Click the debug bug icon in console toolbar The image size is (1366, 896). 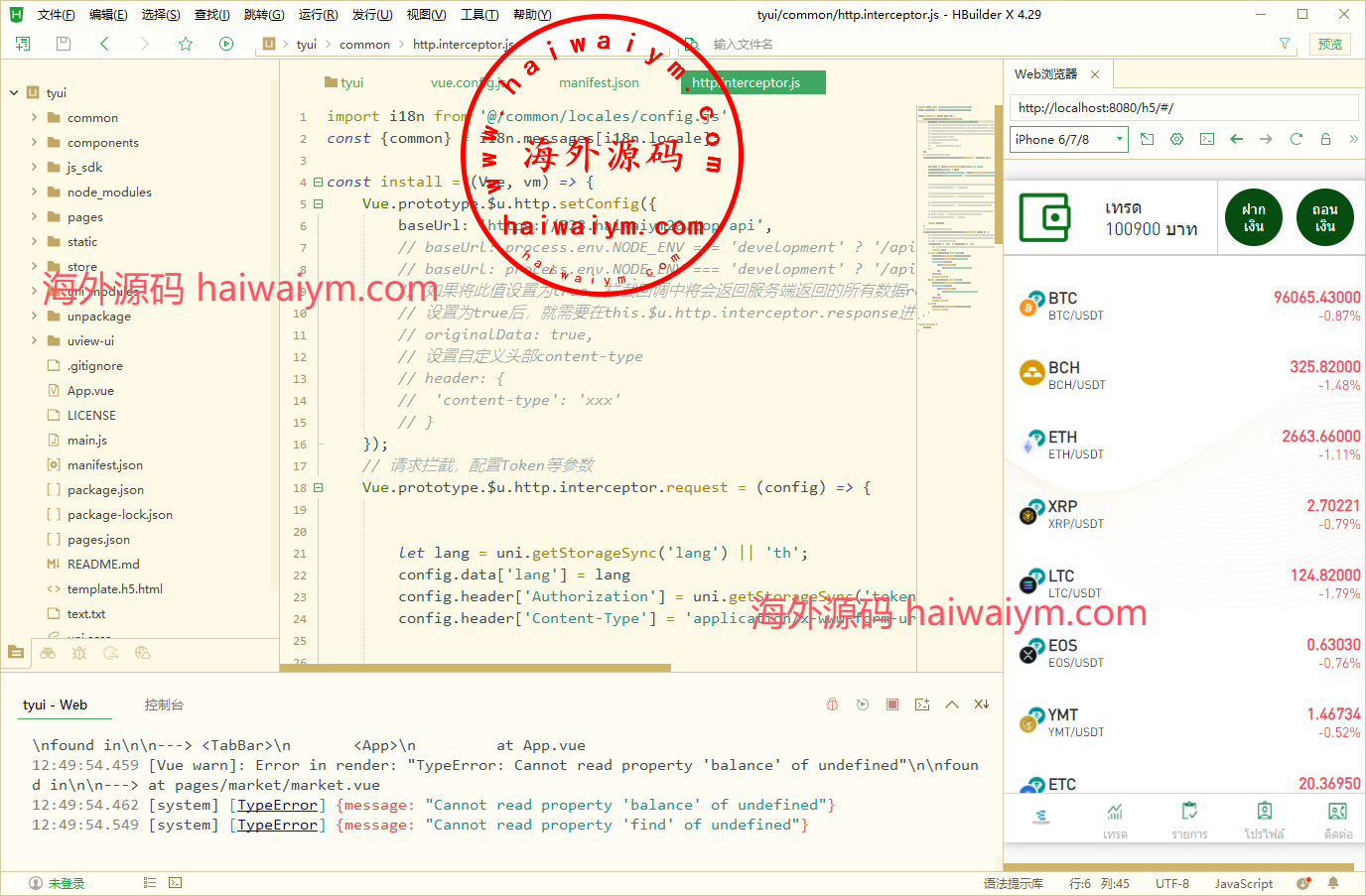coord(832,704)
